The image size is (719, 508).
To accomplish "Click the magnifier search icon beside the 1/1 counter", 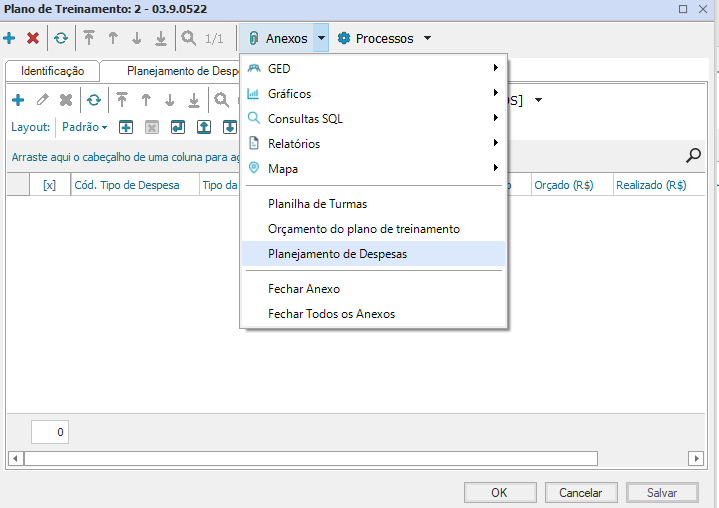I will click(188, 39).
